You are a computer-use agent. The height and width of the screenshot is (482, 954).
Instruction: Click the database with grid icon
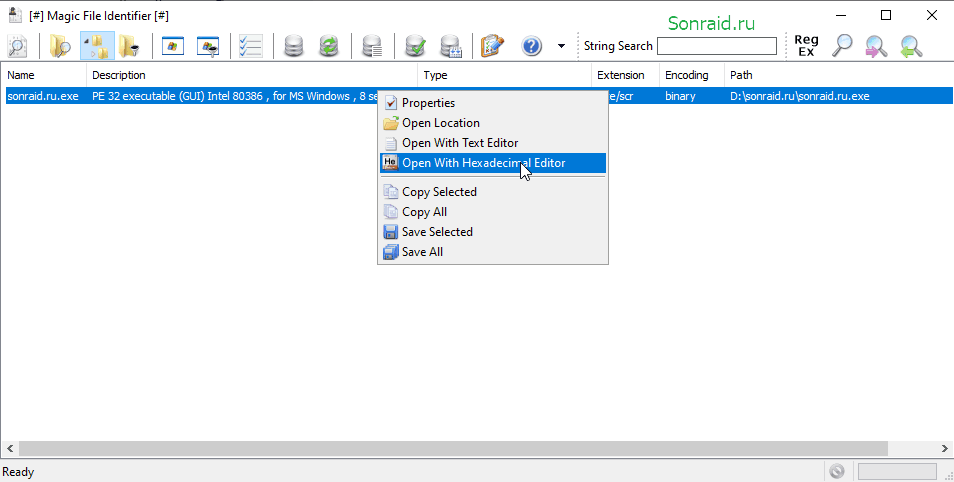pos(451,46)
